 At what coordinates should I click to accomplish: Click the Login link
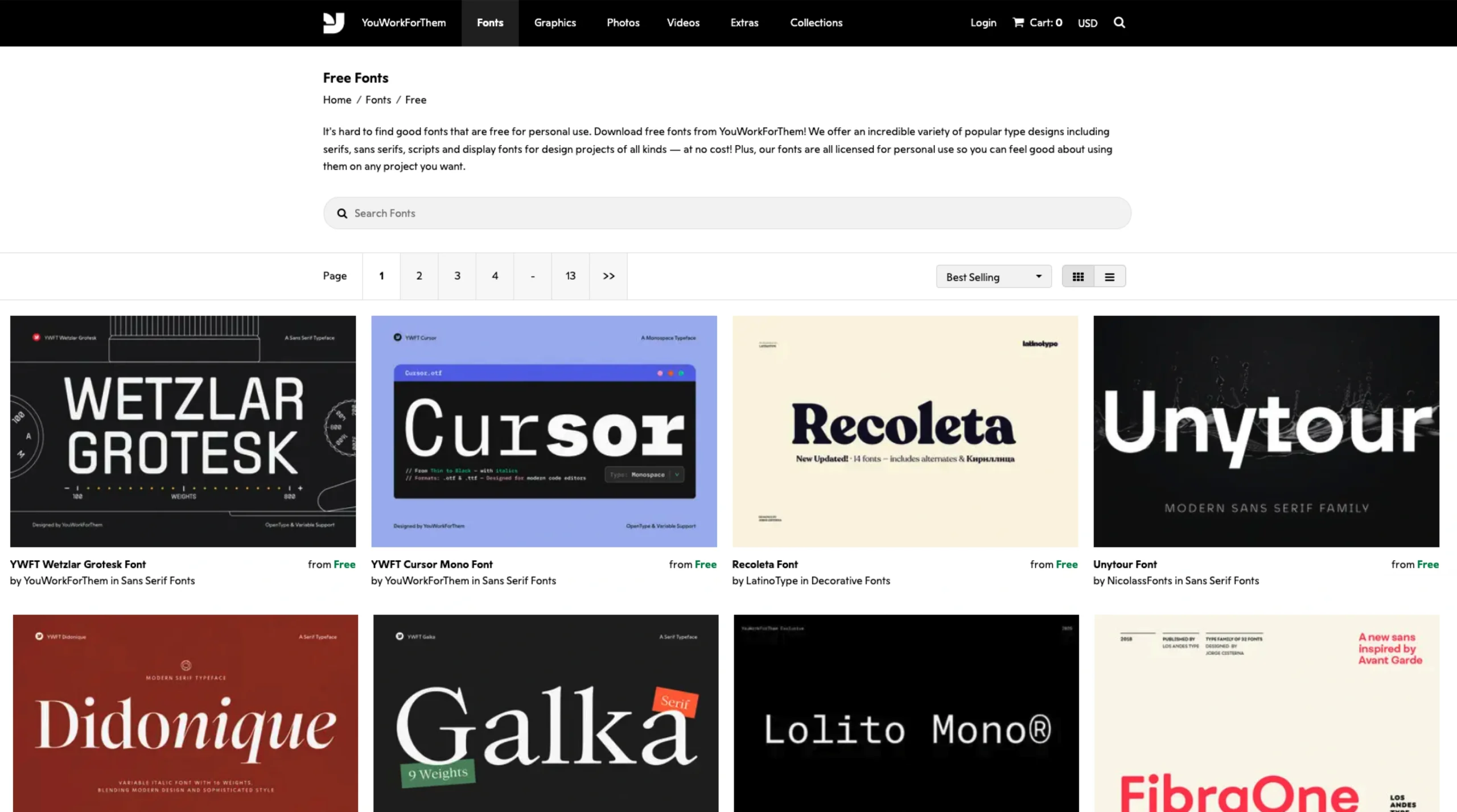coord(983,23)
